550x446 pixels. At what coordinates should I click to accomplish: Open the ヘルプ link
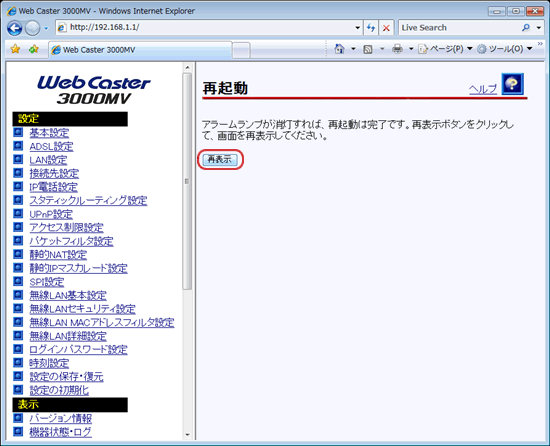pos(483,89)
